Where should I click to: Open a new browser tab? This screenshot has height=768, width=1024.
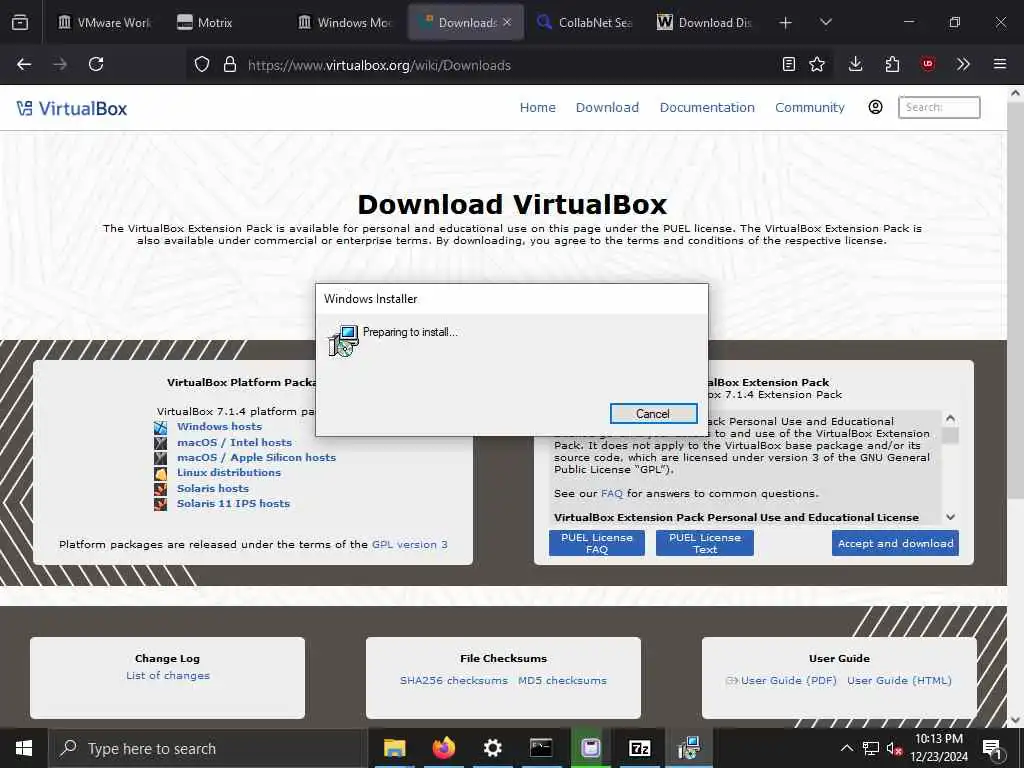pyautogui.click(x=786, y=23)
